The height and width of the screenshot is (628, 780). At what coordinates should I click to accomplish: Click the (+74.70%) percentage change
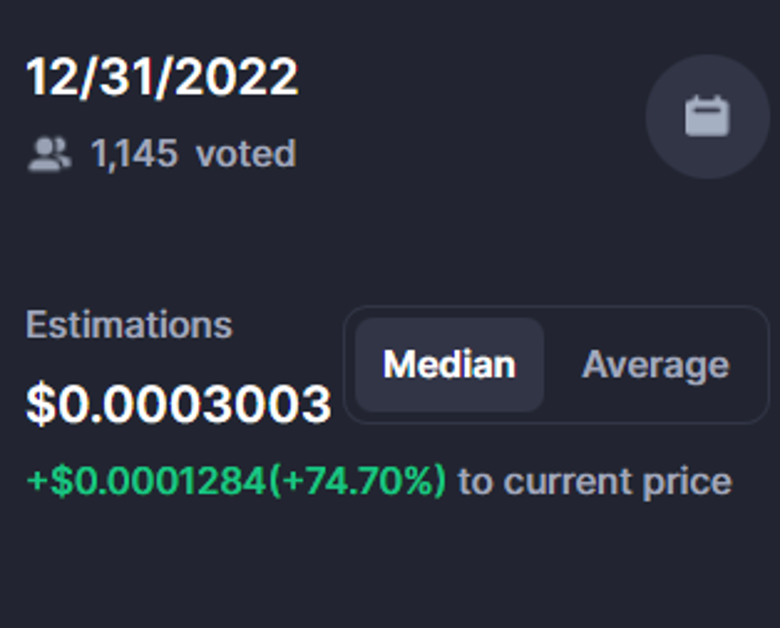(357, 482)
